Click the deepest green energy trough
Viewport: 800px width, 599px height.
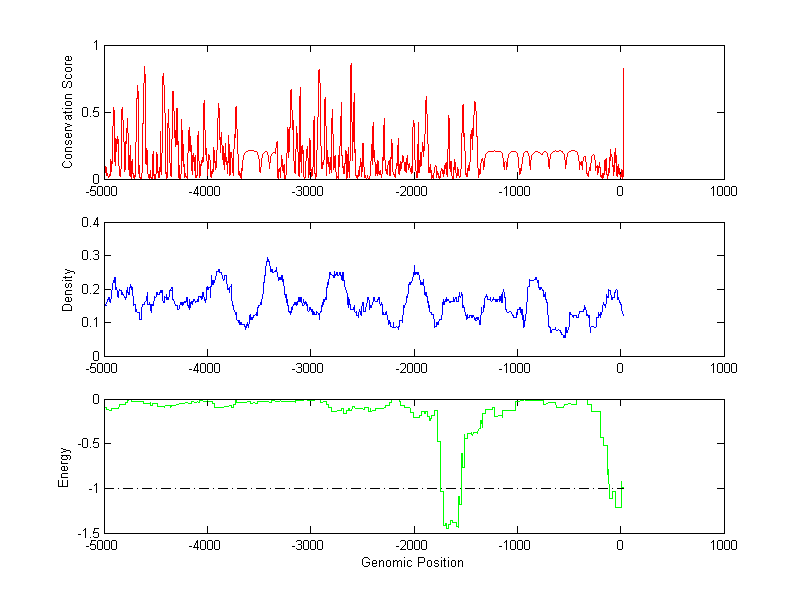[449, 524]
